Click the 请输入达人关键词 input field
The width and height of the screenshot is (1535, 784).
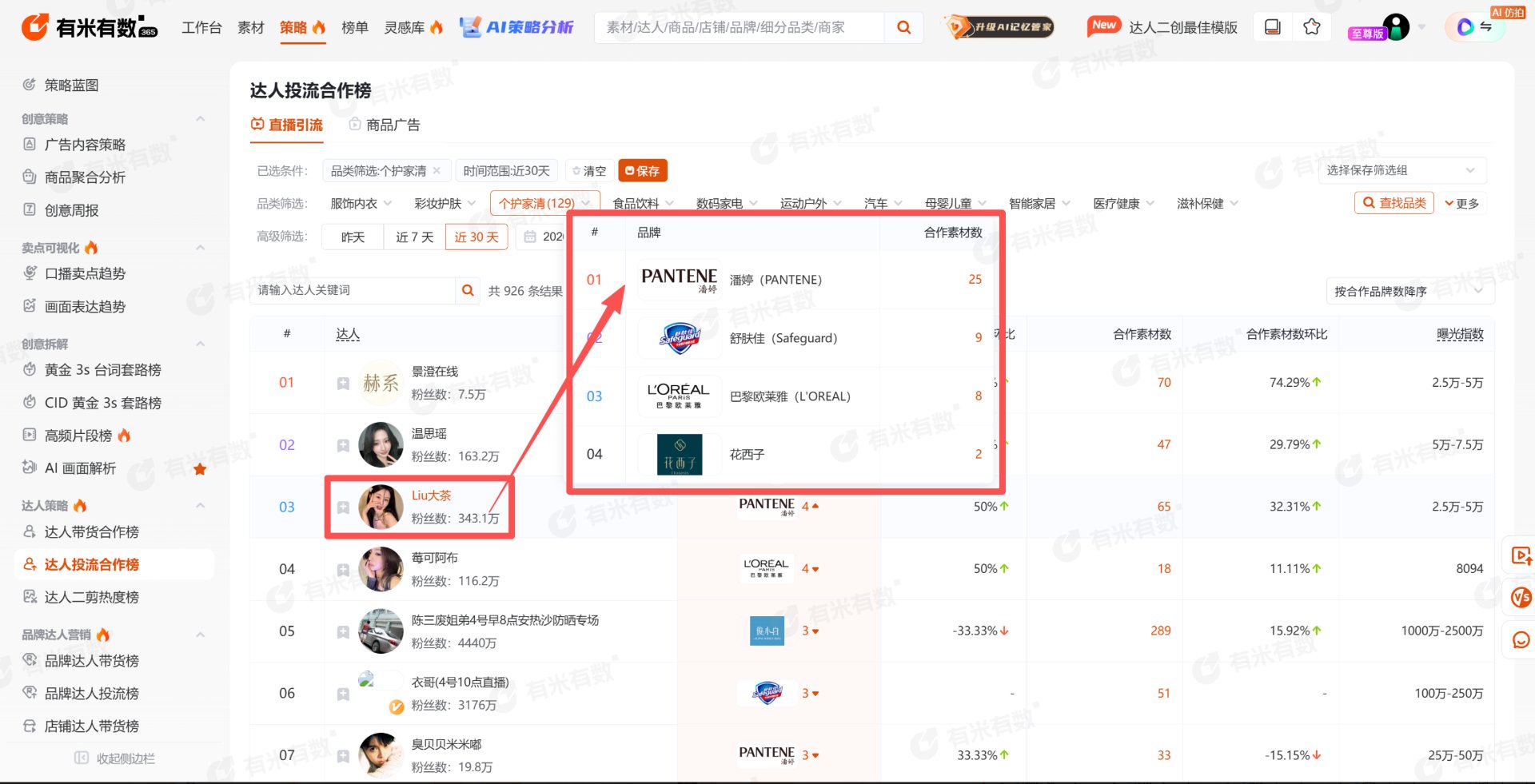[x=353, y=290]
